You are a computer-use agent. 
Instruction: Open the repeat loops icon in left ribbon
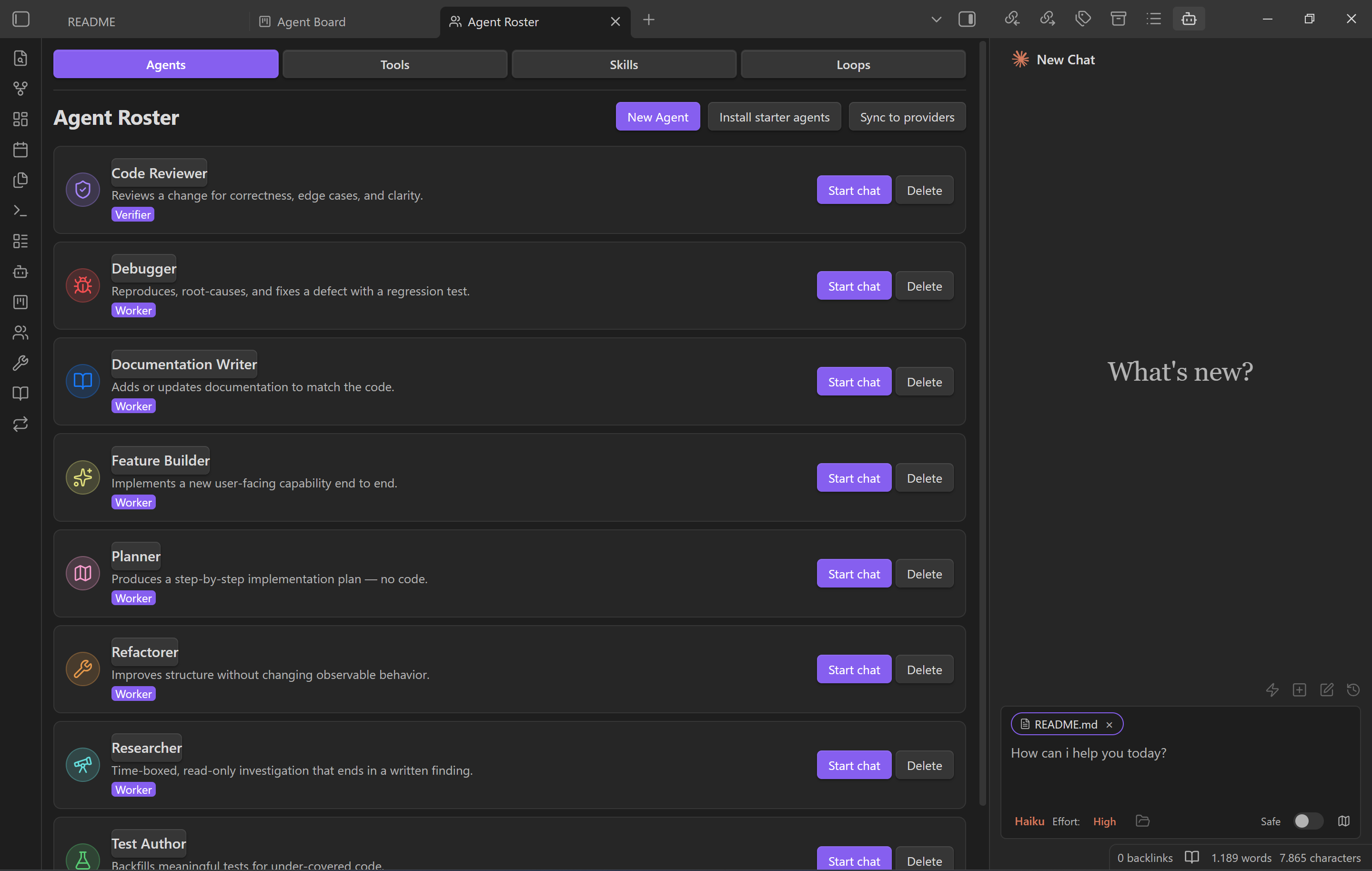[20, 424]
